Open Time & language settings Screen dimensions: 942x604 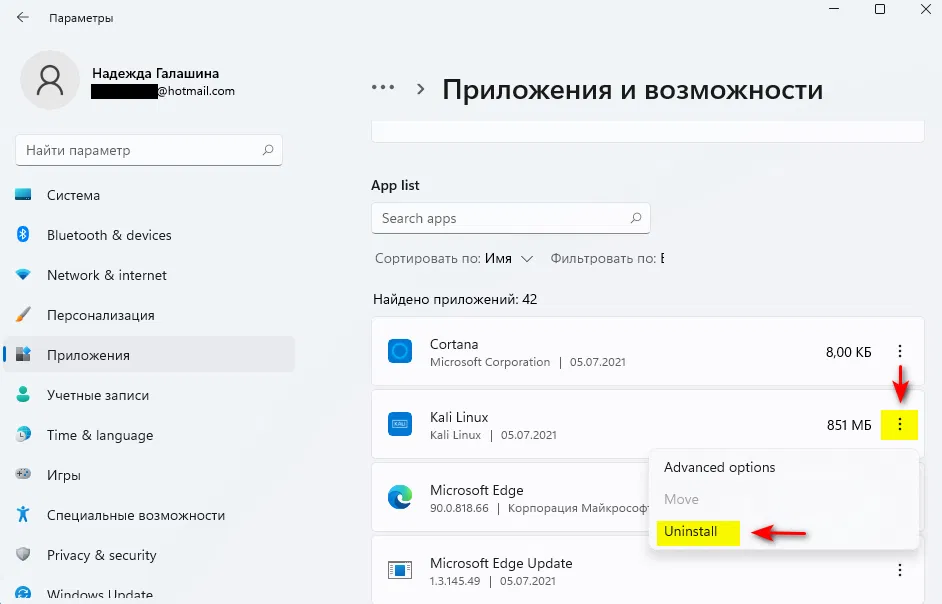point(99,435)
